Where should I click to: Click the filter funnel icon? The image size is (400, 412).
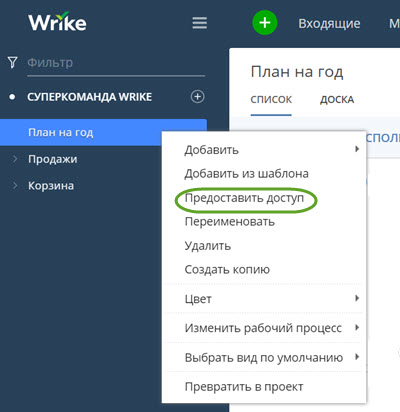click(x=13, y=62)
